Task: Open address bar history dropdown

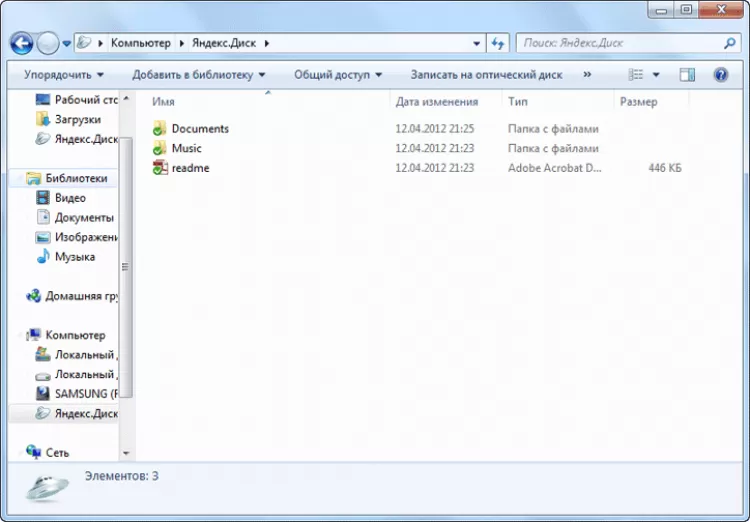Action: click(x=476, y=44)
